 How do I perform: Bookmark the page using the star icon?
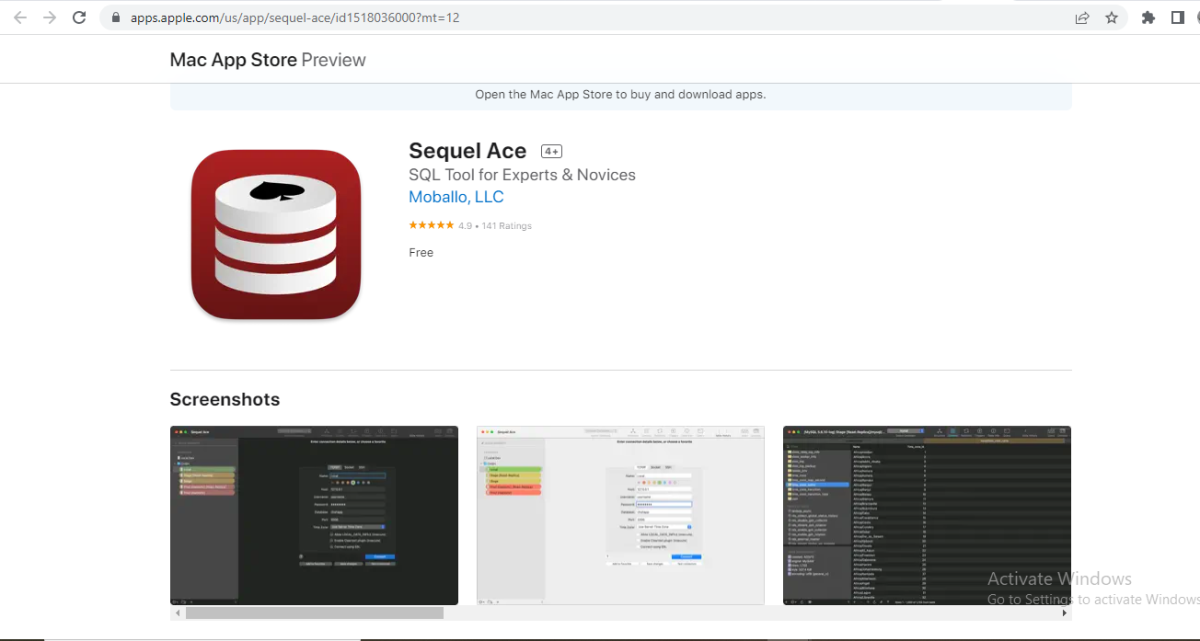pos(1113,17)
